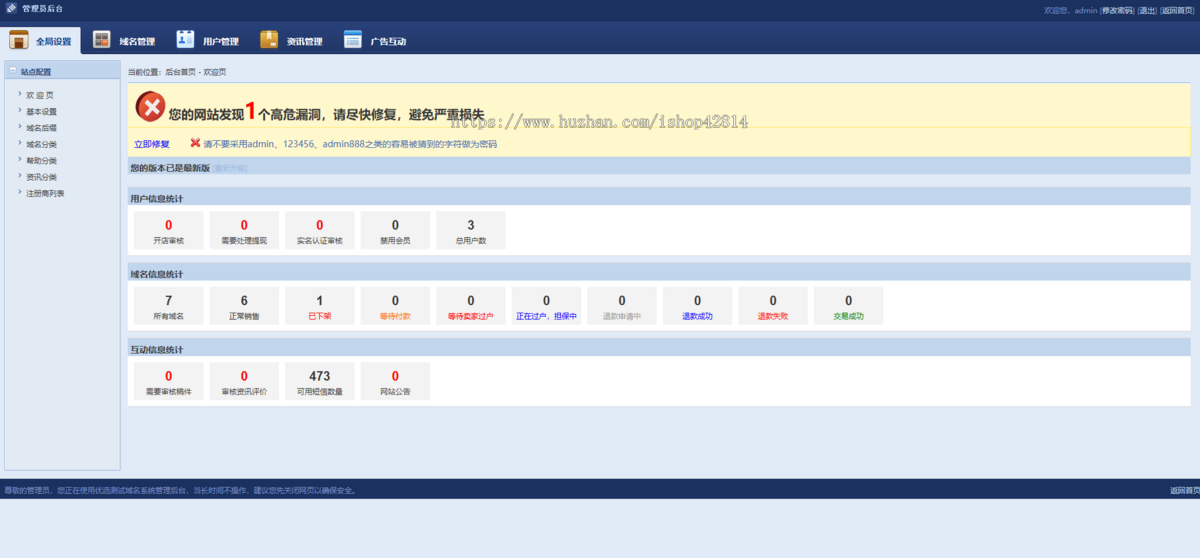
Task: Open 域名管理 via its grid icon
Action: coord(101,39)
